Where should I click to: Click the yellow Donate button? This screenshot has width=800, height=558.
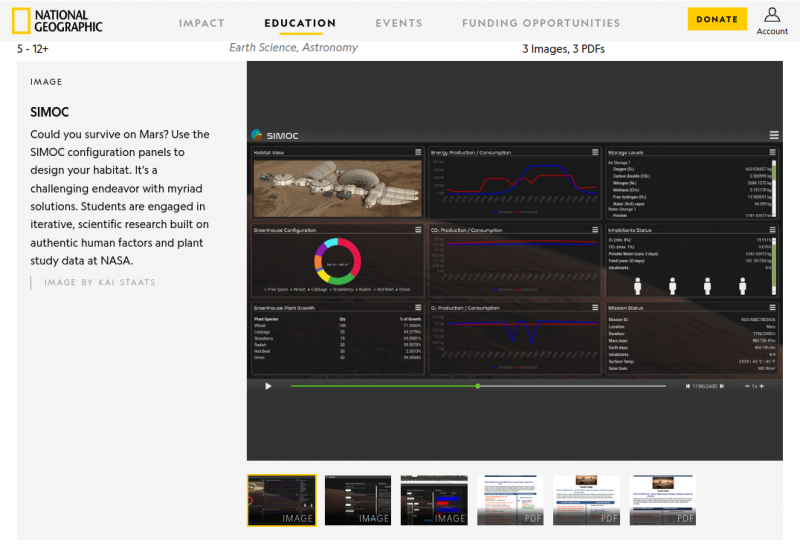click(x=717, y=19)
